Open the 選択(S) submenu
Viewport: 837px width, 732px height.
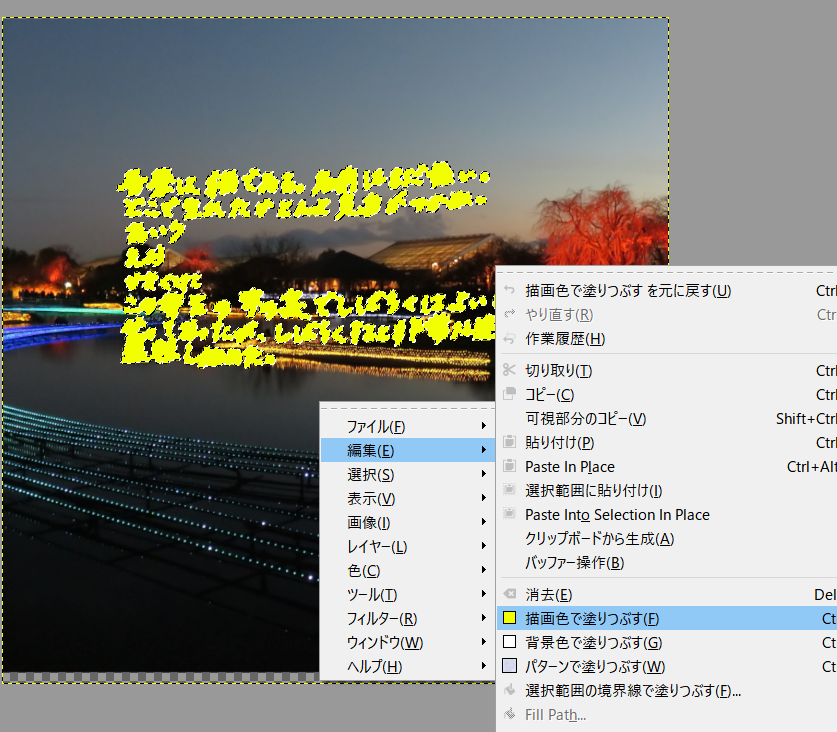pos(408,474)
